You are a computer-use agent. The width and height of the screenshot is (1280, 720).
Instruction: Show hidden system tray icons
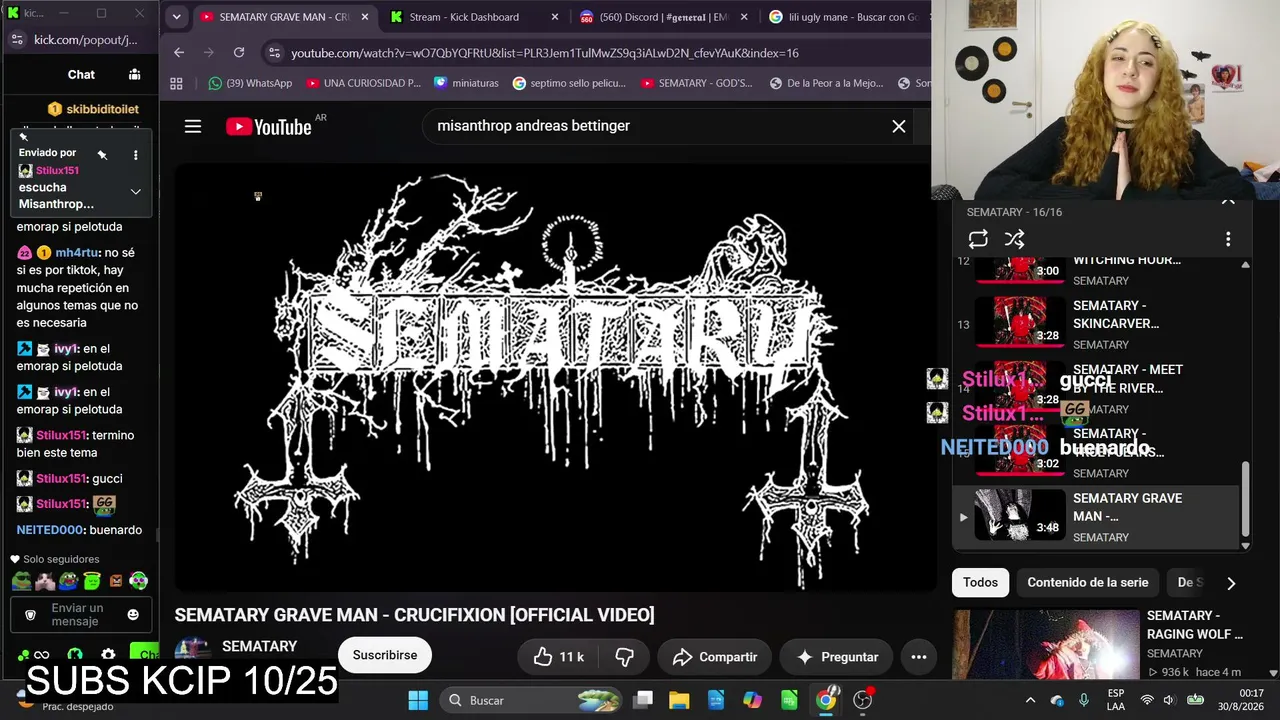pos(1030,700)
